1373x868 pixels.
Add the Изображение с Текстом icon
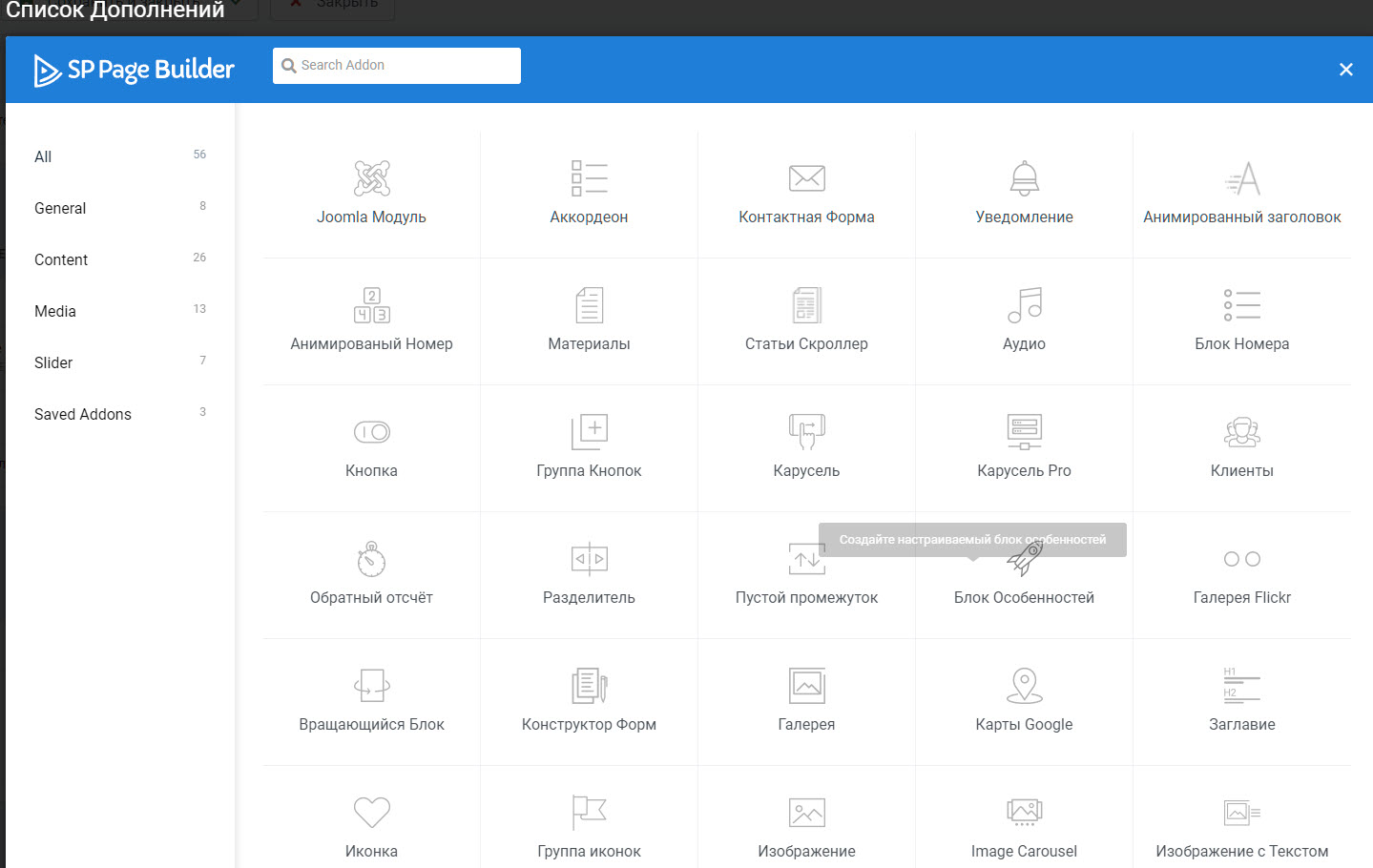pos(1242,812)
